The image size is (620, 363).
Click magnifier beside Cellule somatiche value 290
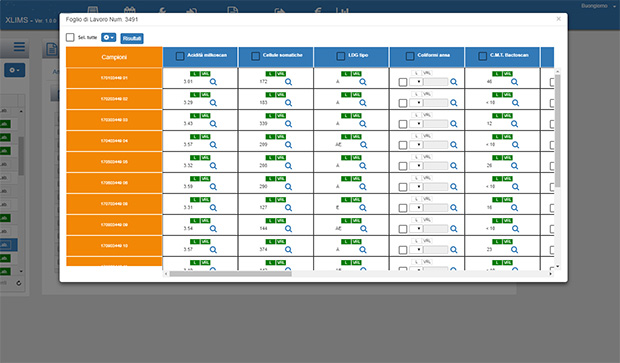tap(288, 187)
